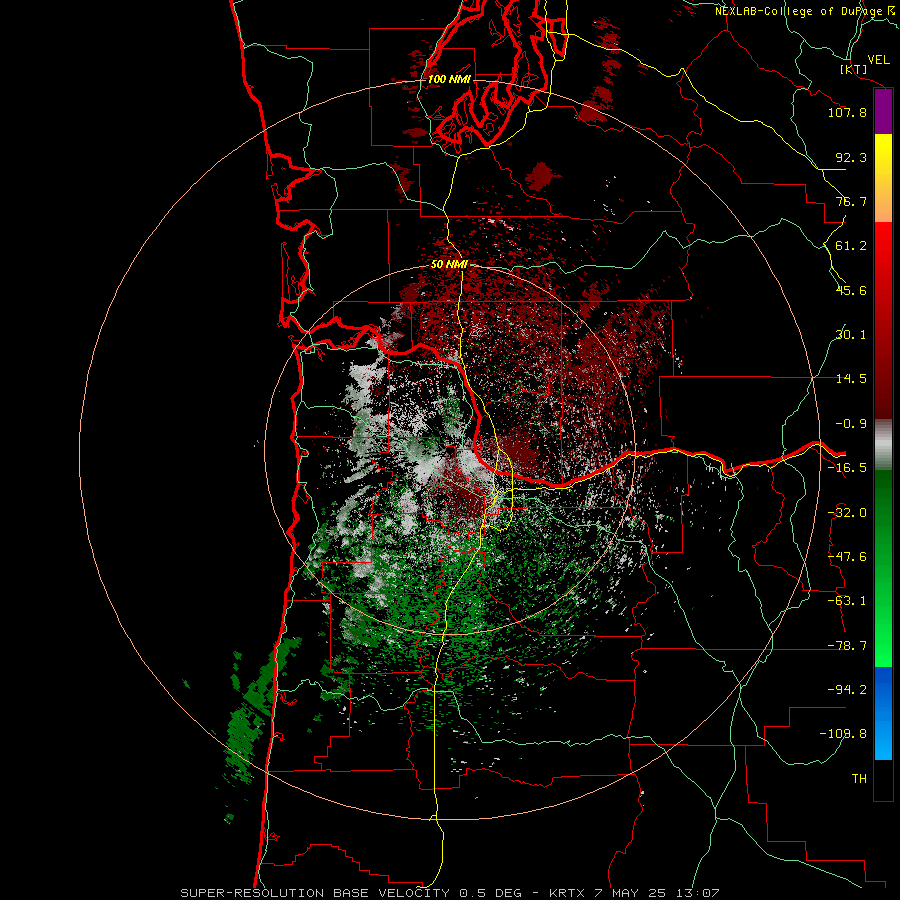Pick the gray near-zero segment of the scale
The image size is (900, 900).
click(x=883, y=444)
